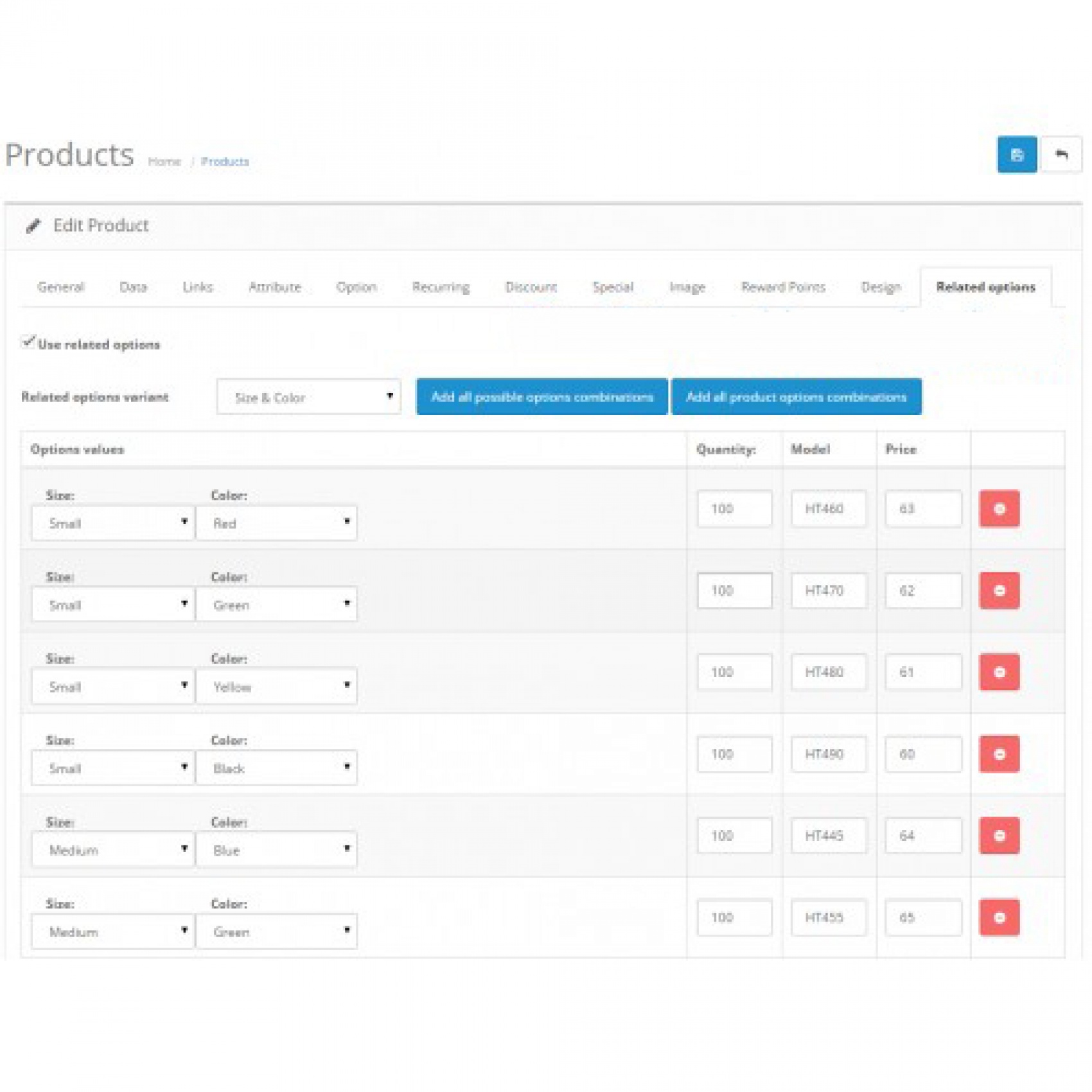The width and height of the screenshot is (1092, 1092).
Task: Click Add all product options combinations
Action: [796, 397]
